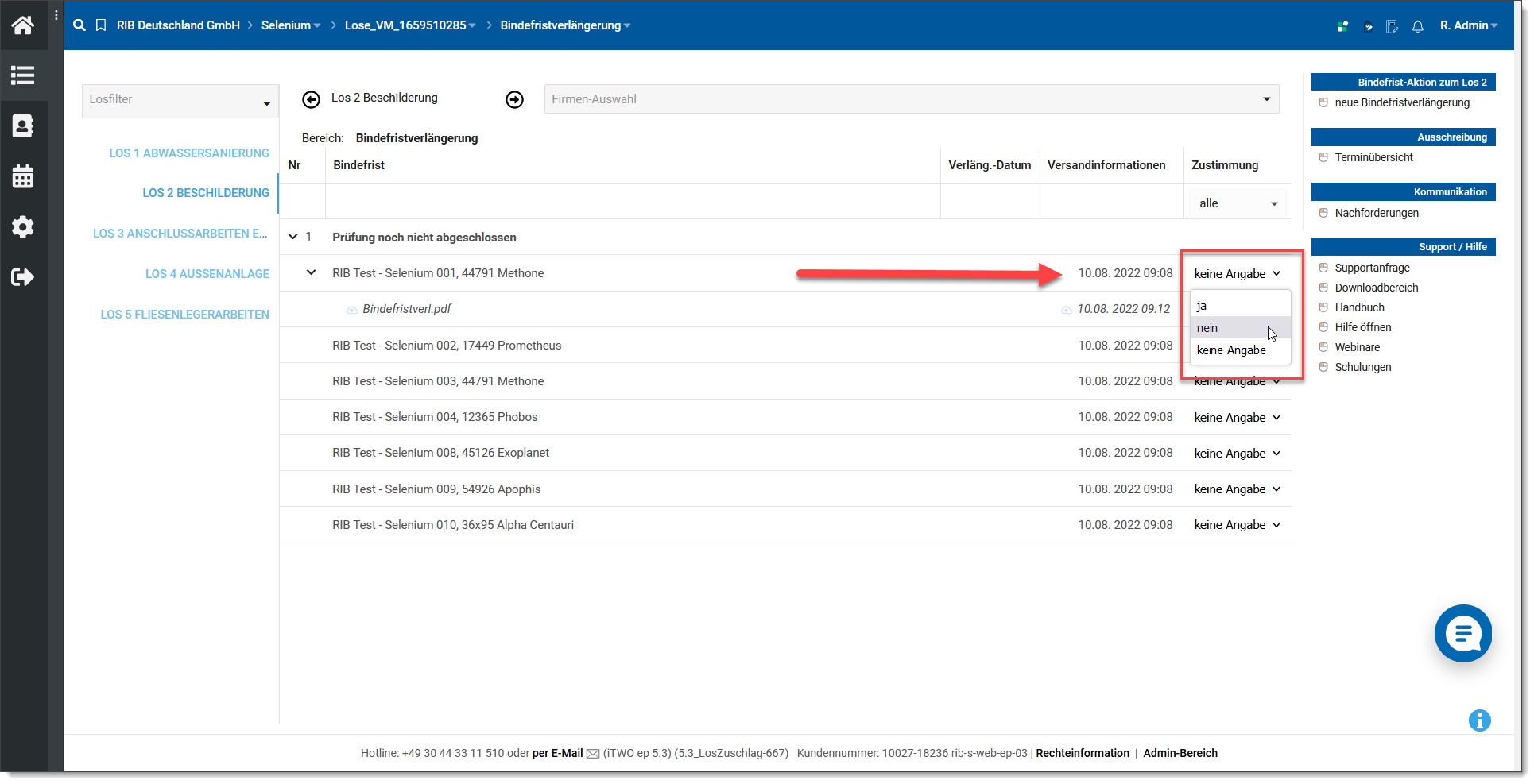Click the green squares apps icon
The image size is (1534, 784).
[1342, 26]
